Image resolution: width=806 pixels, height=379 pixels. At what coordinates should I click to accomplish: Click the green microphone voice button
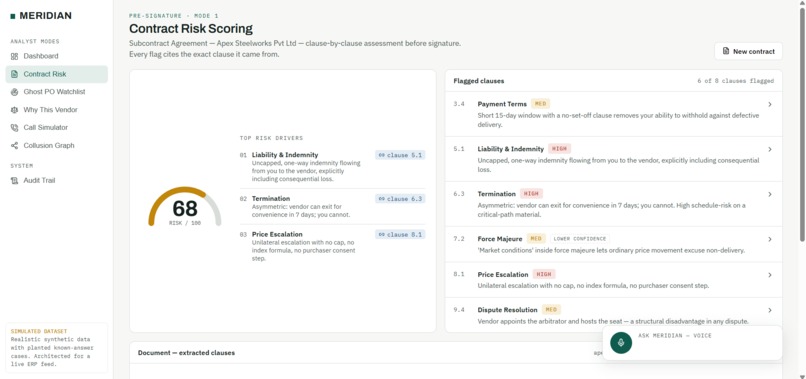[x=621, y=342]
